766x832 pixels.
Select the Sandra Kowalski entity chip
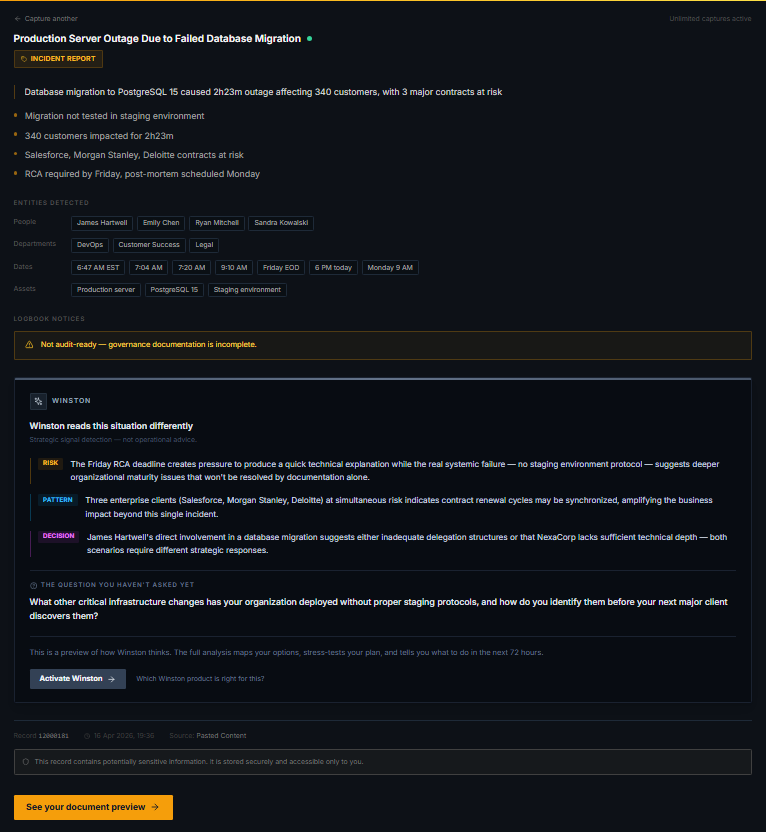[281, 223]
